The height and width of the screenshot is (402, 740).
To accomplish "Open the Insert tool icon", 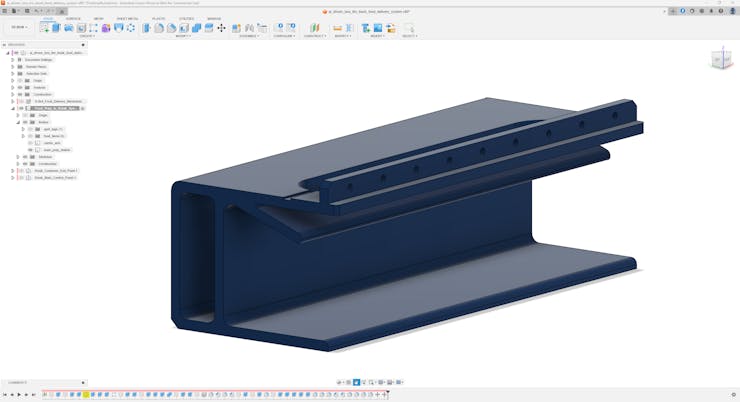I will [x=365, y=28].
